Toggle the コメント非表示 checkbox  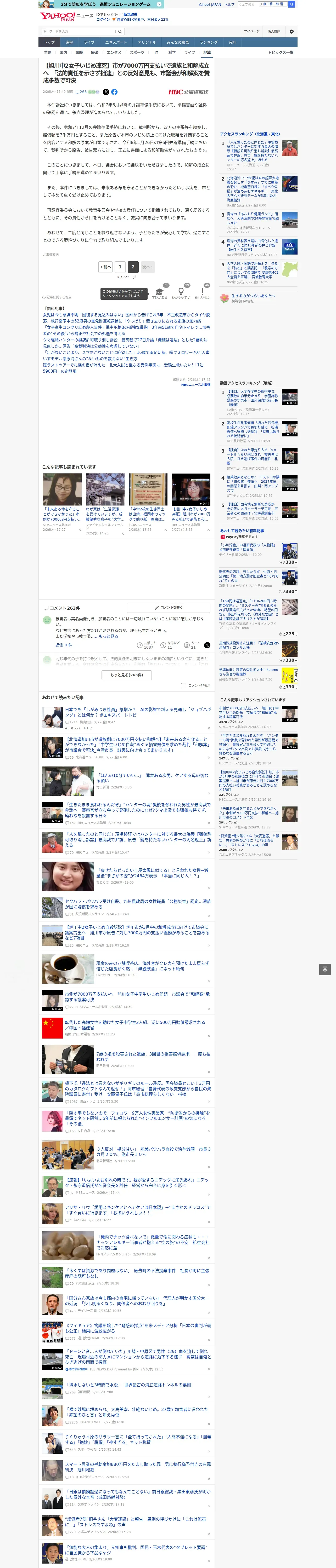[x=183, y=685]
